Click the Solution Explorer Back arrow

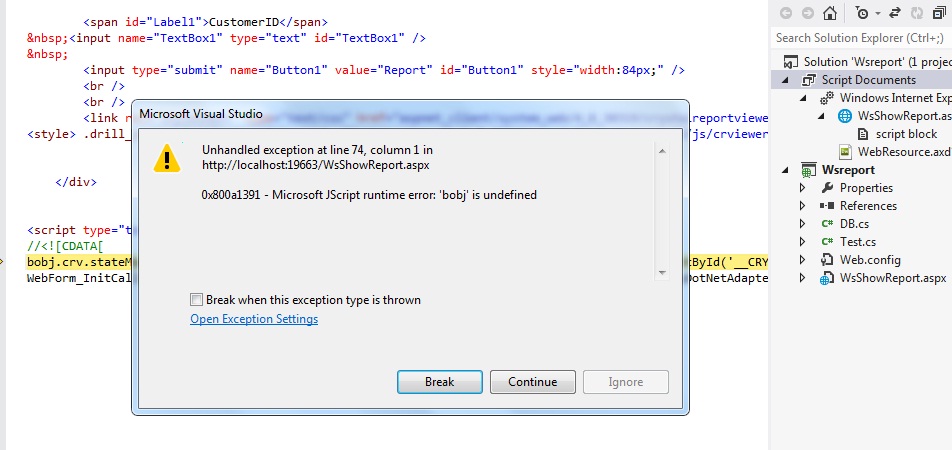pos(786,13)
